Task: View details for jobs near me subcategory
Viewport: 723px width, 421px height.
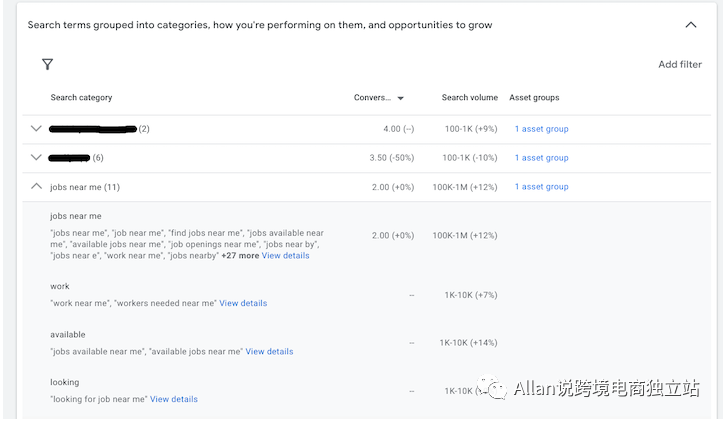Action: pos(286,256)
